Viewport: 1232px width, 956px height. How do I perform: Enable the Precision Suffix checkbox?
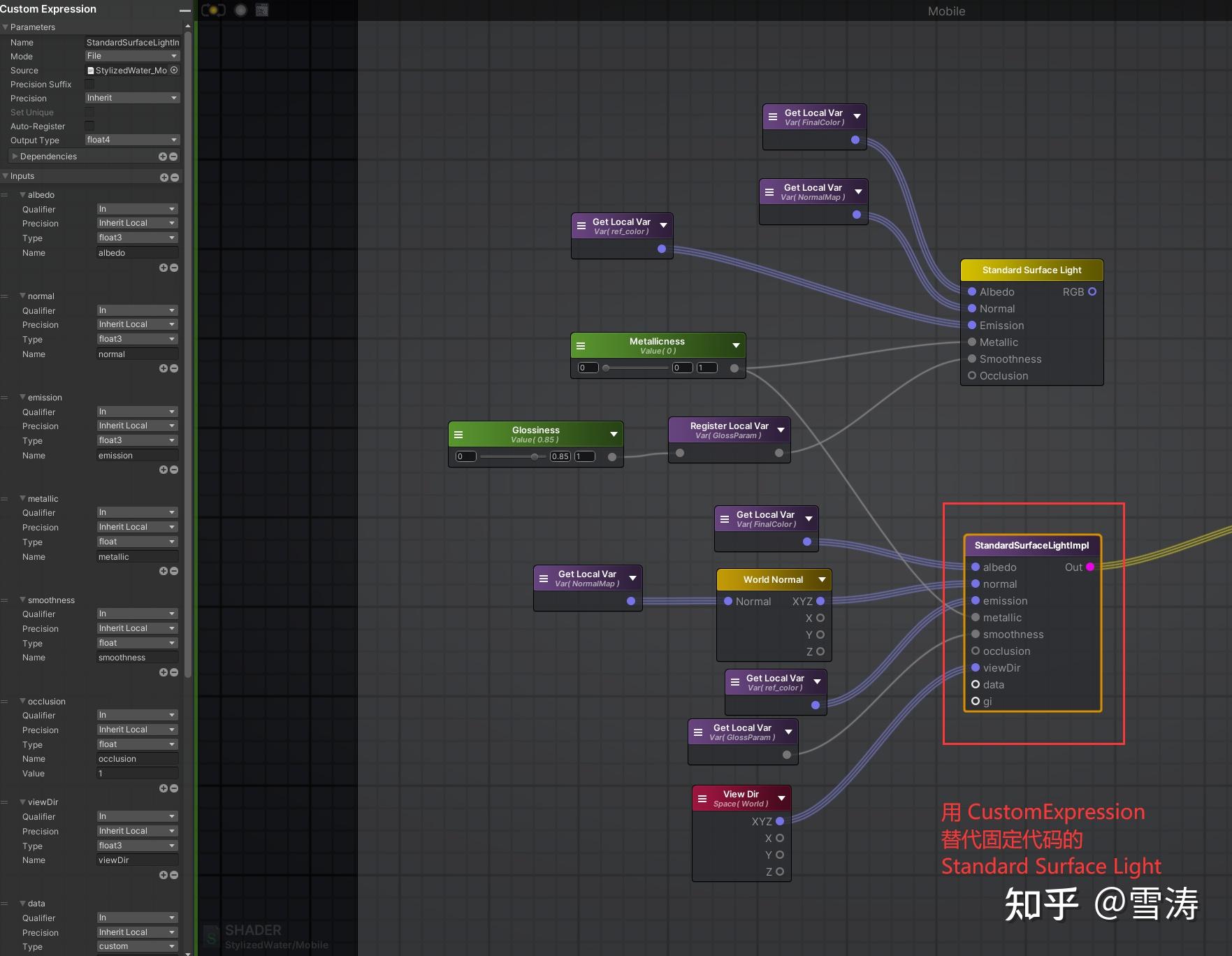pos(90,84)
